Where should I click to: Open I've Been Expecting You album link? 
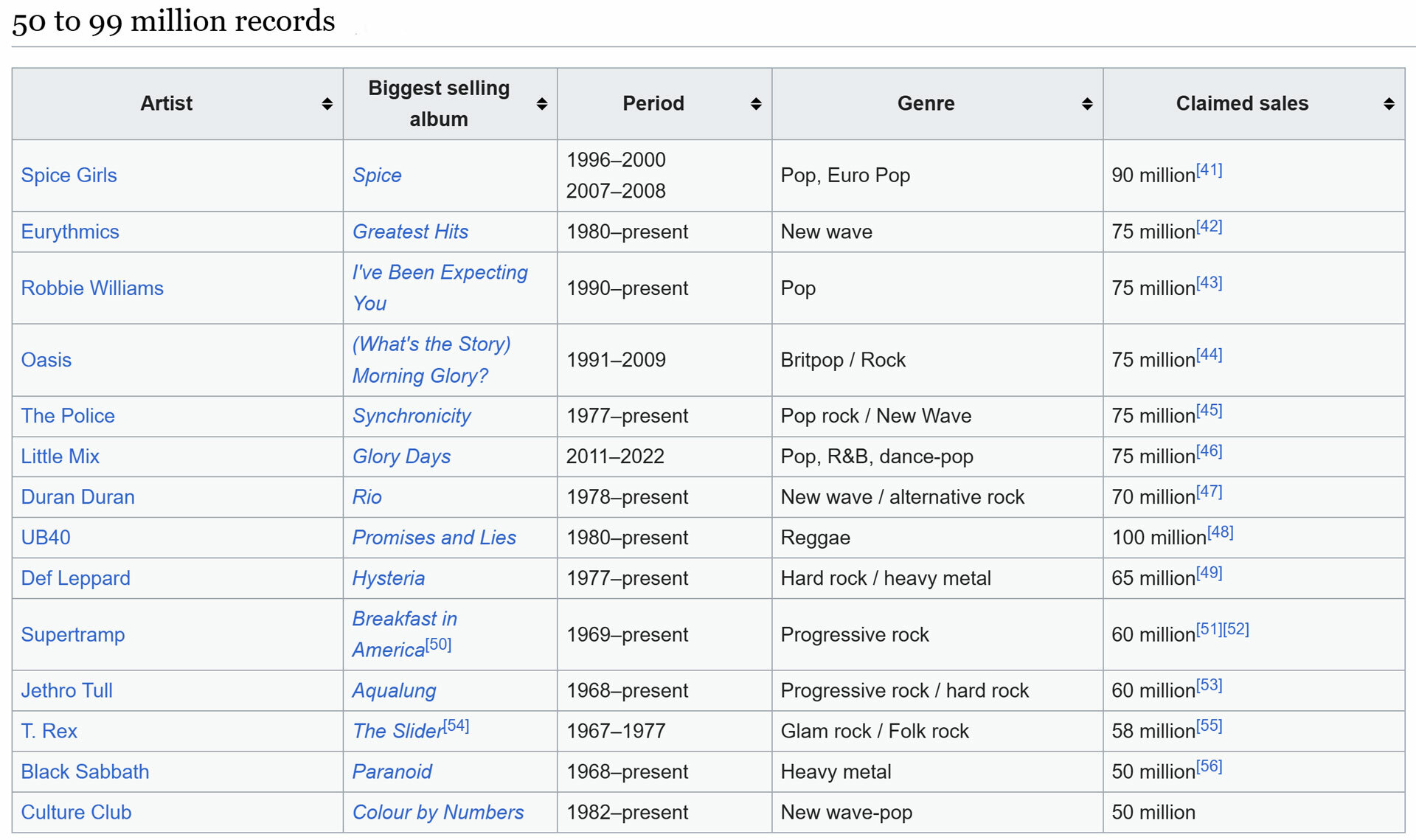point(440,288)
